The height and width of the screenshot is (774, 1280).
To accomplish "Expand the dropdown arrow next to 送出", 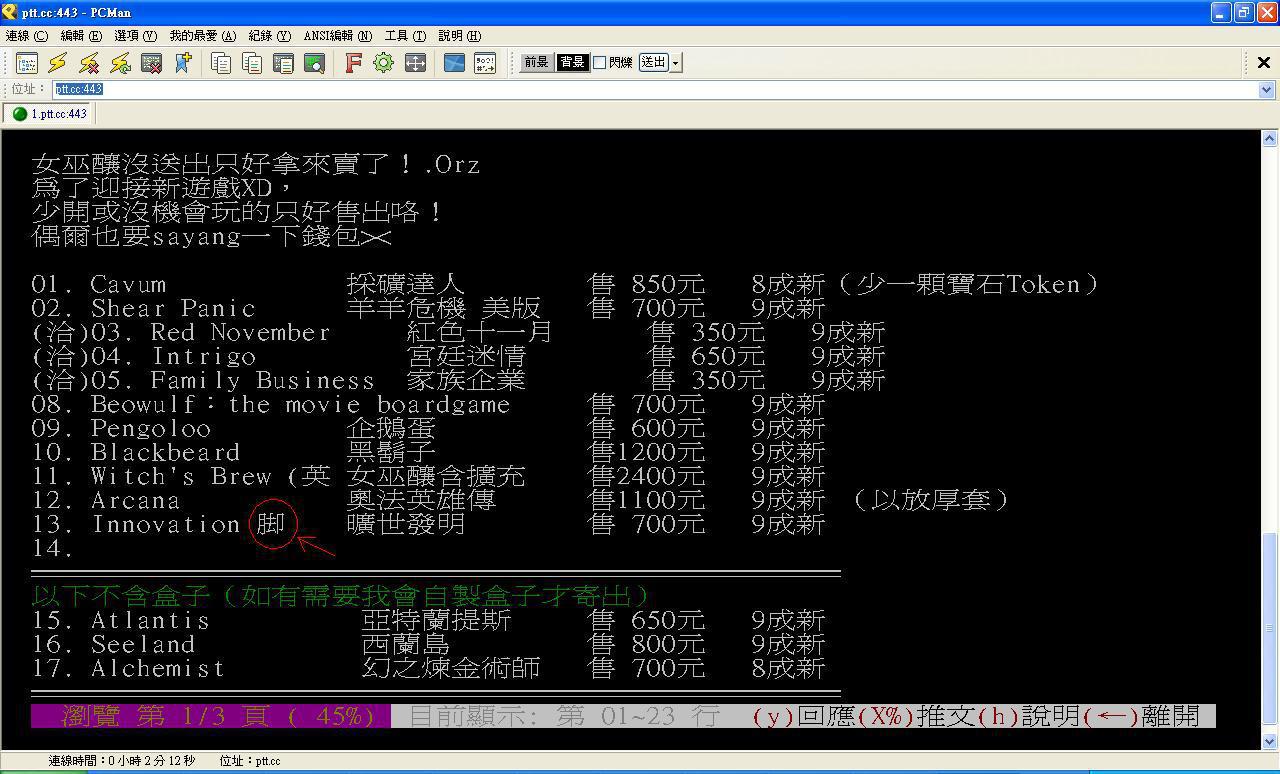I will (676, 63).
